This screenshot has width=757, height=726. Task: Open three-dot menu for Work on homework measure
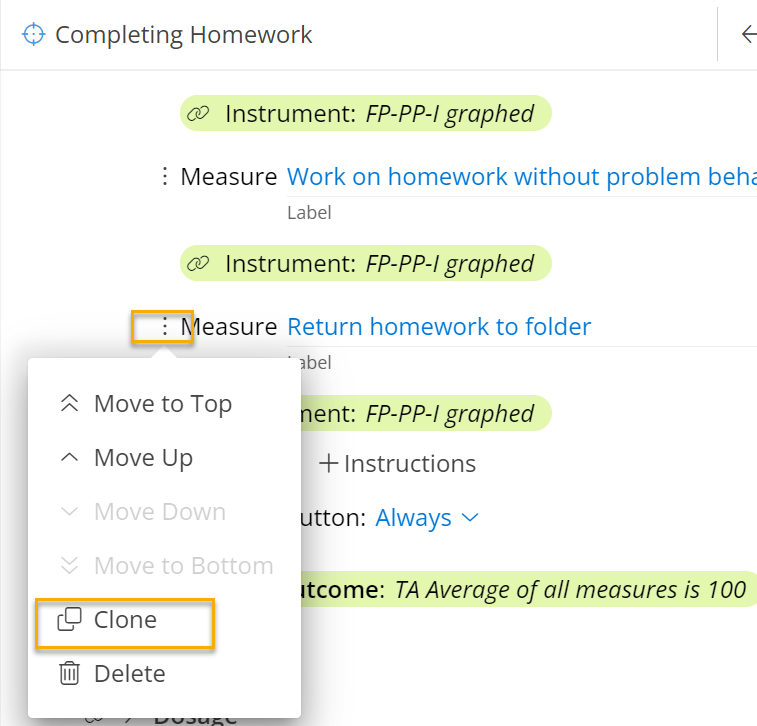click(x=165, y=177)
